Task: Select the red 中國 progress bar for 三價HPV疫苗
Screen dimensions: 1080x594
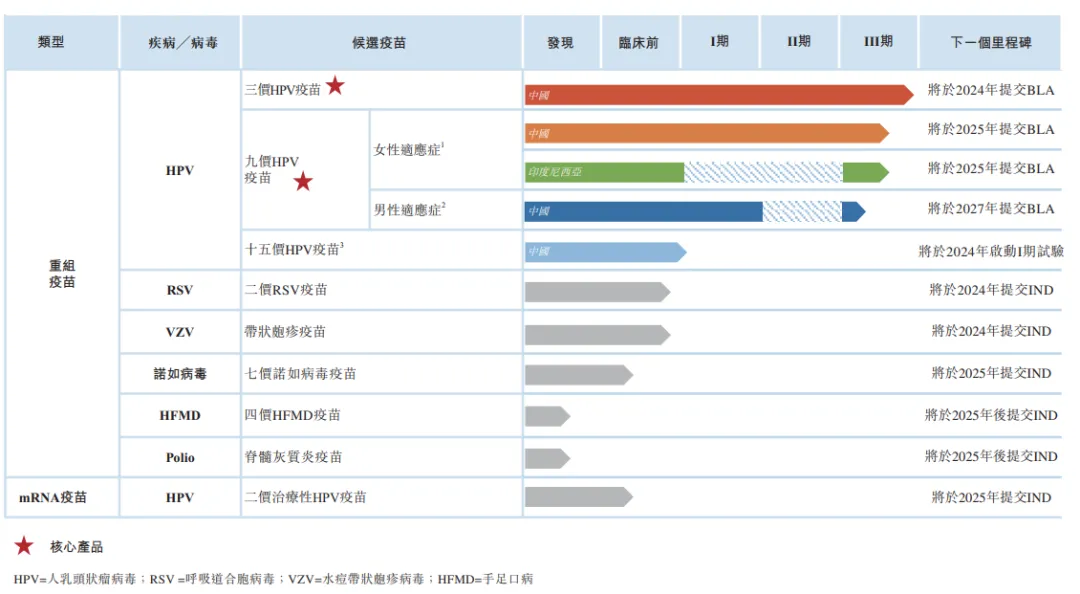Action: tap(719, 94)
